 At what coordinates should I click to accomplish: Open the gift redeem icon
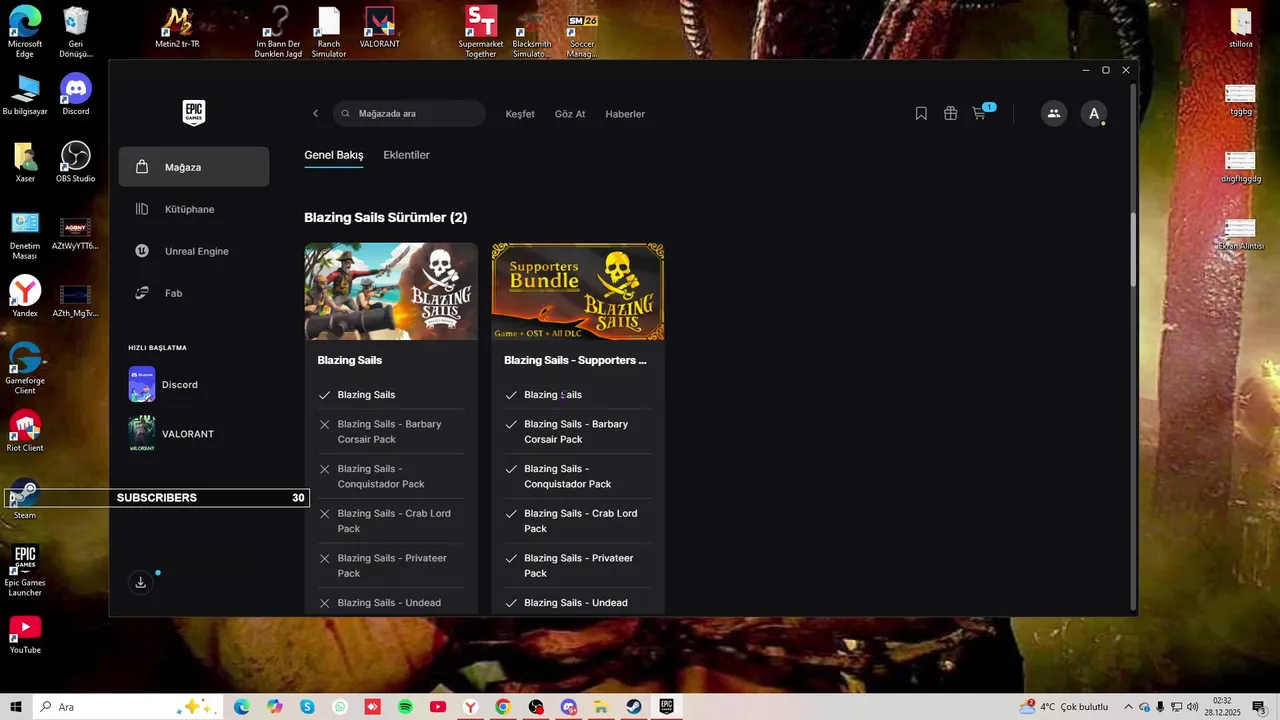951,114
